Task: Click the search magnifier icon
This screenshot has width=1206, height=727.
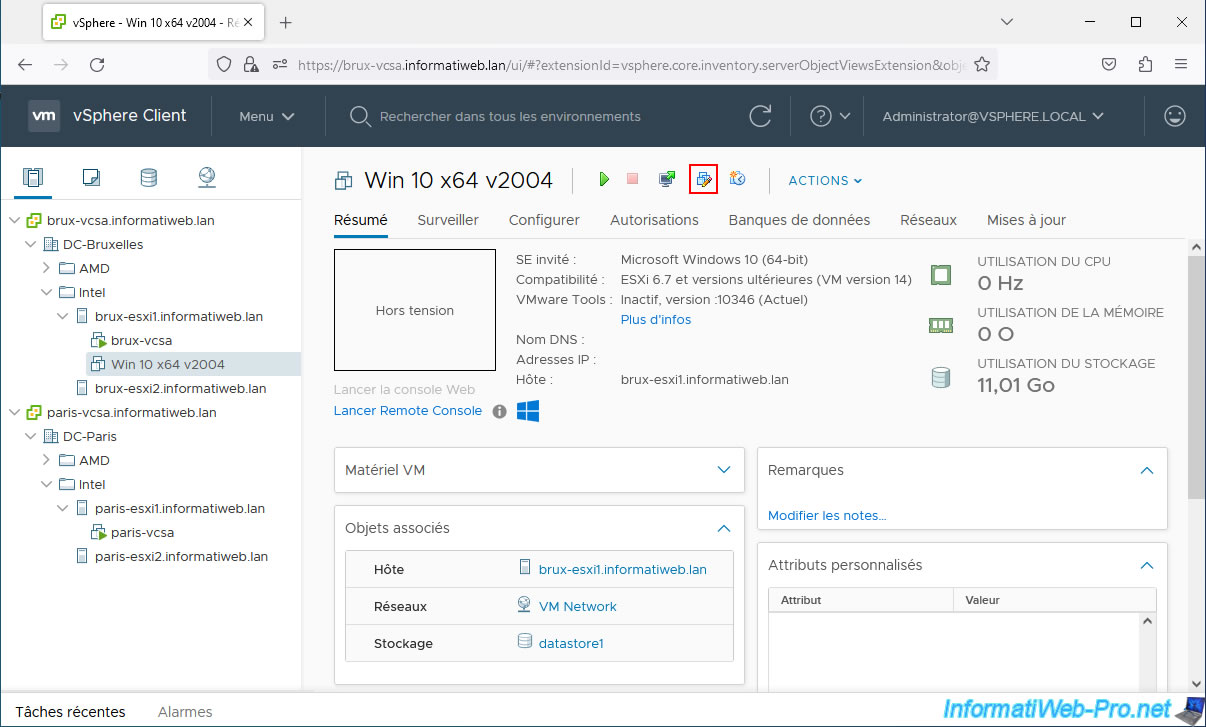Action: pyautogui.click(x=360, y=116)
